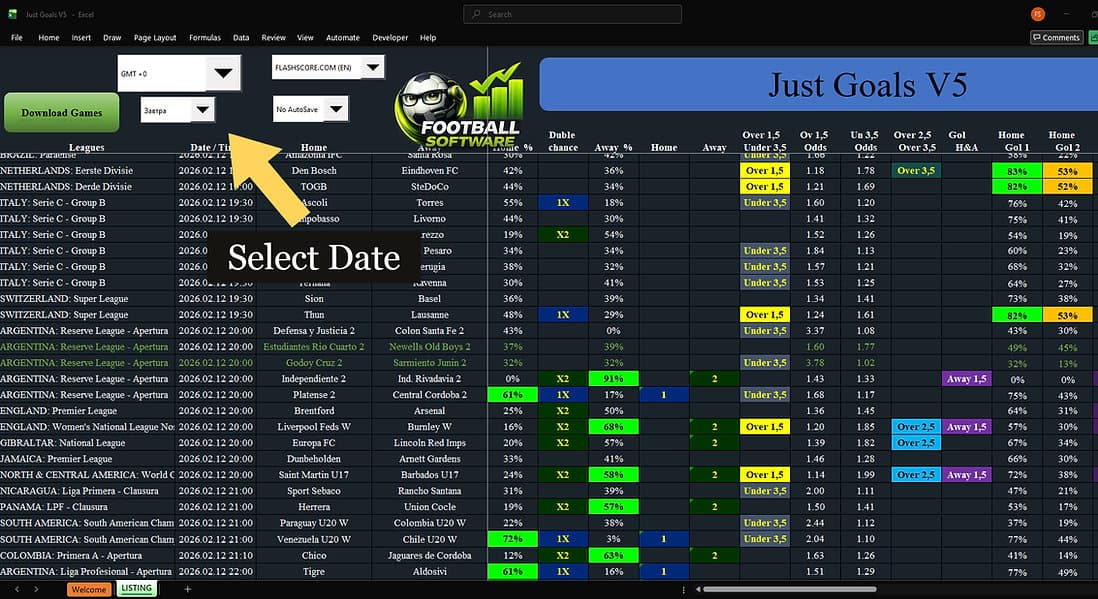
Task: Click the Download Games button
Action: tap(62, 112)
